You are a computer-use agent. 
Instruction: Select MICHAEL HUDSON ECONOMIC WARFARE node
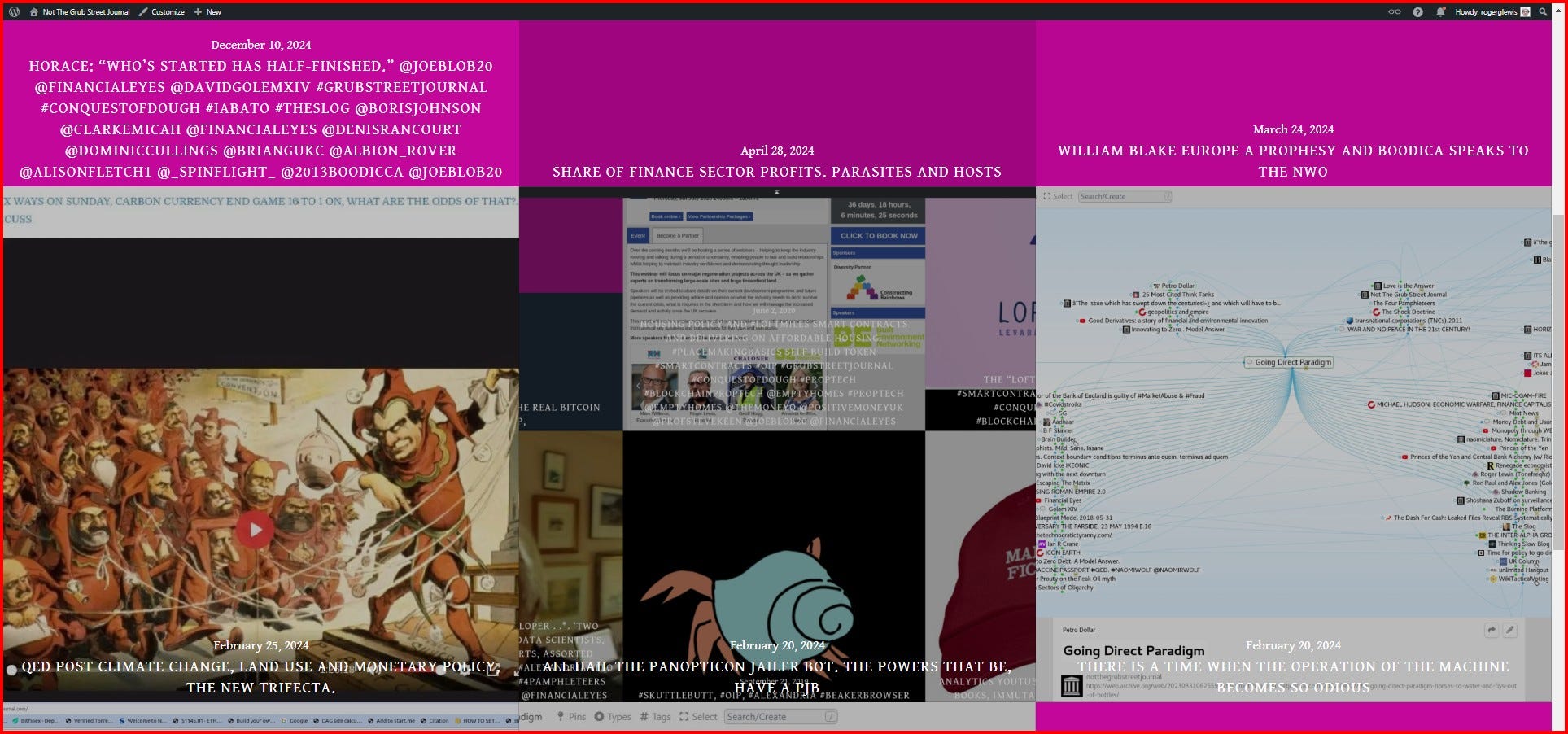click(1459, 404)
